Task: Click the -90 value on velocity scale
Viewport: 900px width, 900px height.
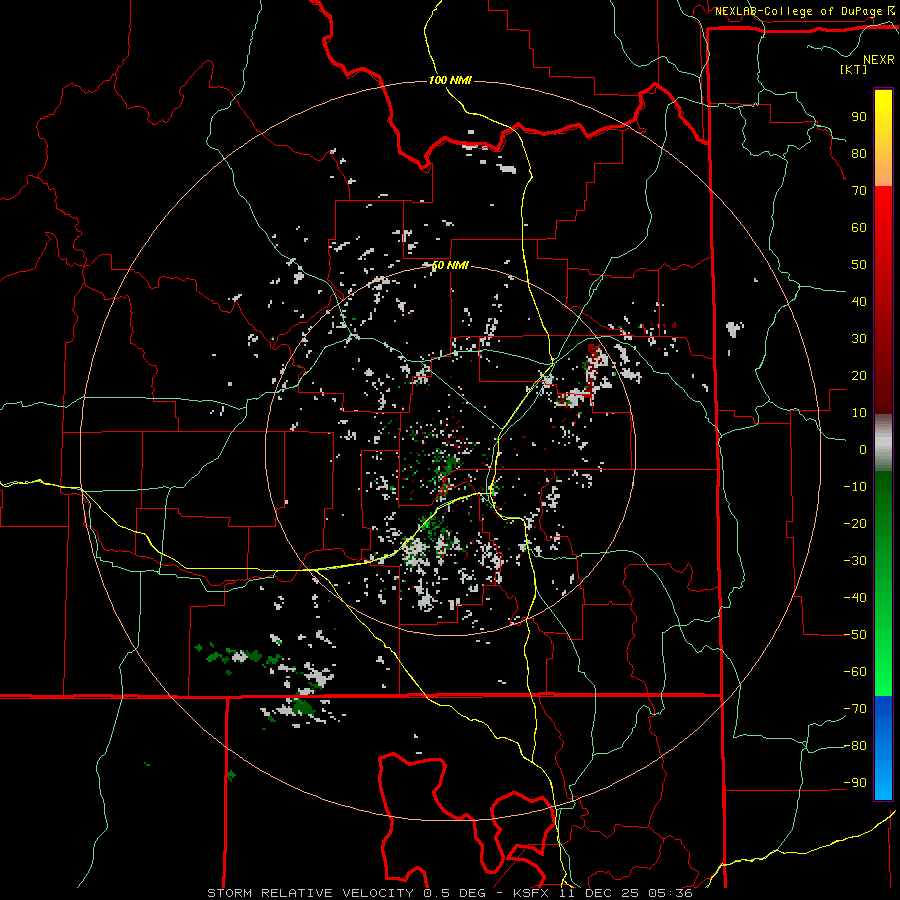Action: [x=855, y=783]
